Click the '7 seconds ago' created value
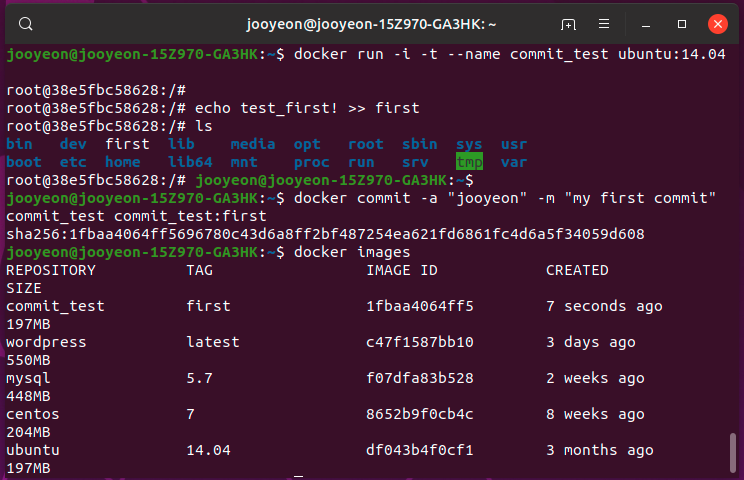Image resolution: width=744 pixels, height=480 pixels. tap(604, 306)
